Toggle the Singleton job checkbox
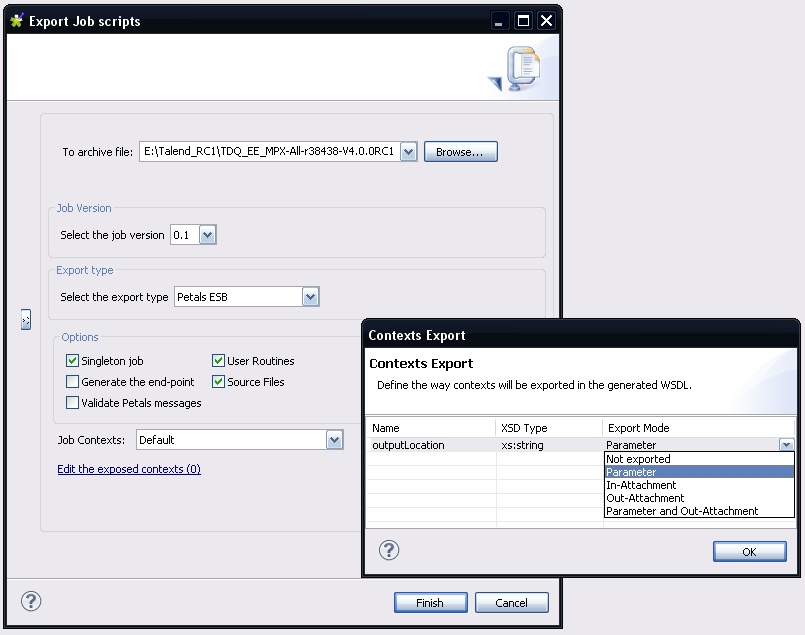Image resolution: width=805 pixels, height=635 pixels. [x=72, y=361]
